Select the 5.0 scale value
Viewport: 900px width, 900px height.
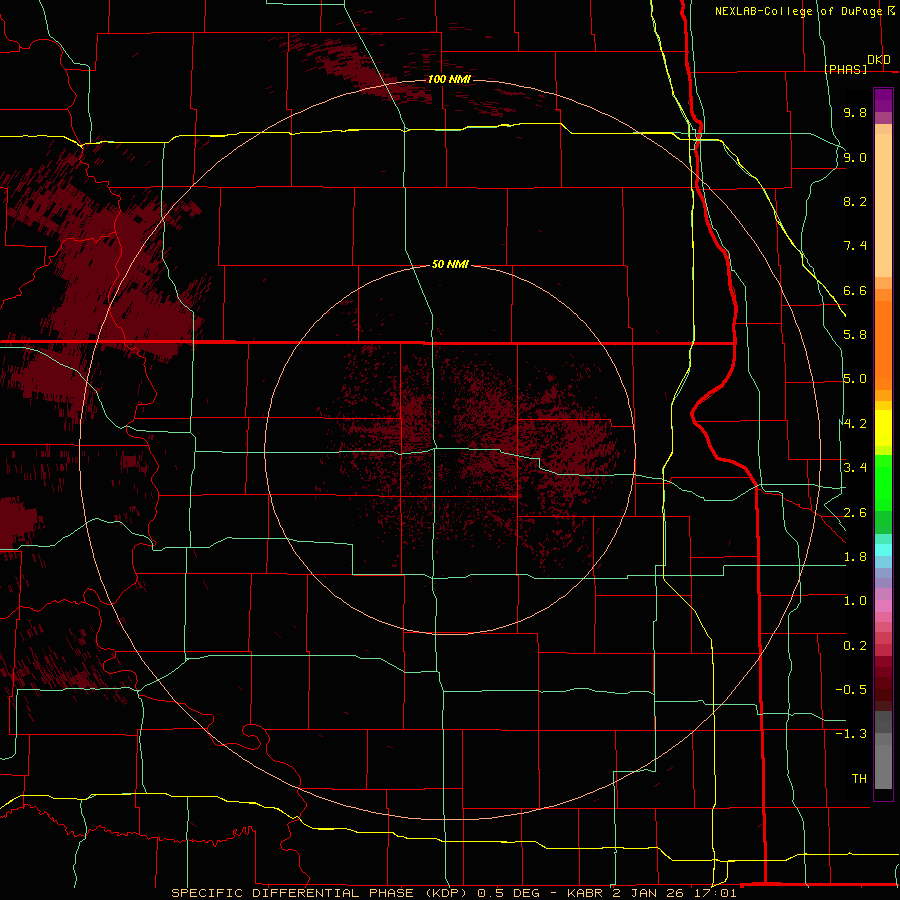pos(855,379)
